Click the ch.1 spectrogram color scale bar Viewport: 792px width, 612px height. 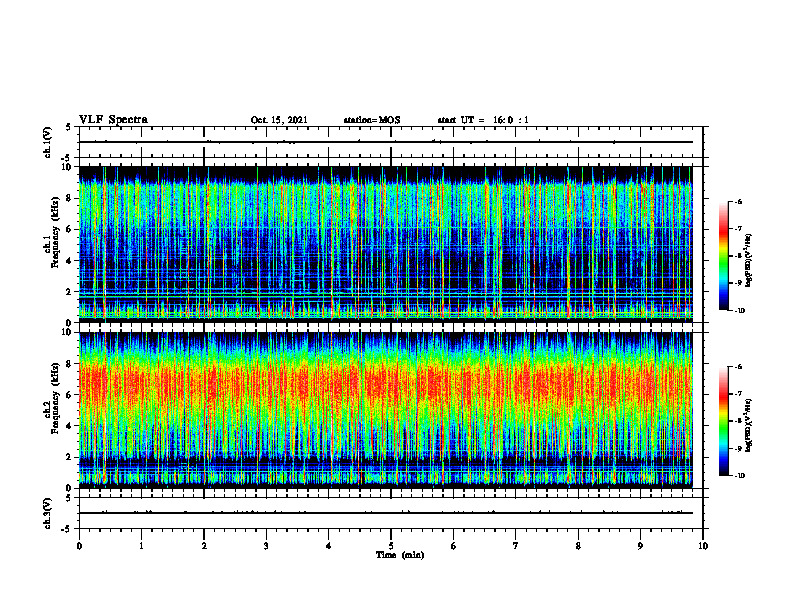point(724,256)
